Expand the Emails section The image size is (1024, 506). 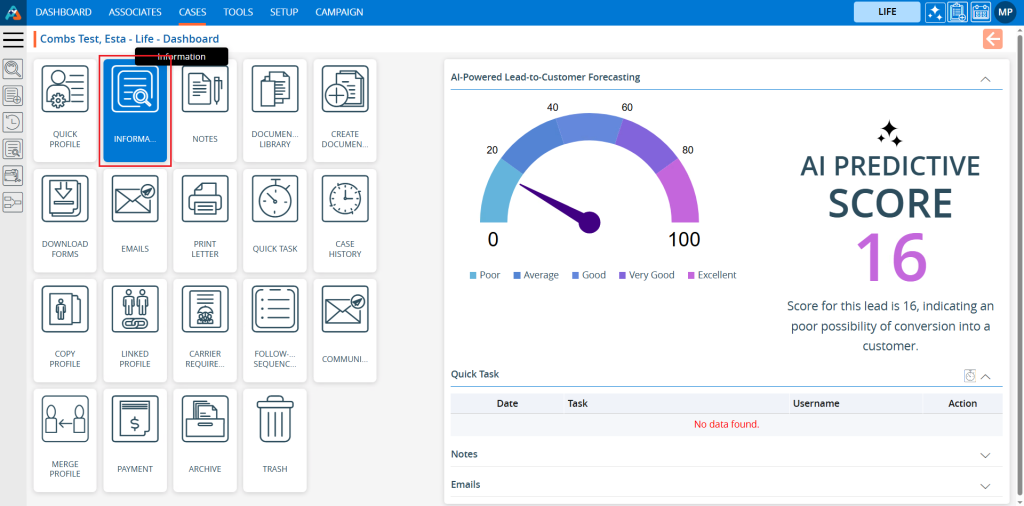coord(985,485)
